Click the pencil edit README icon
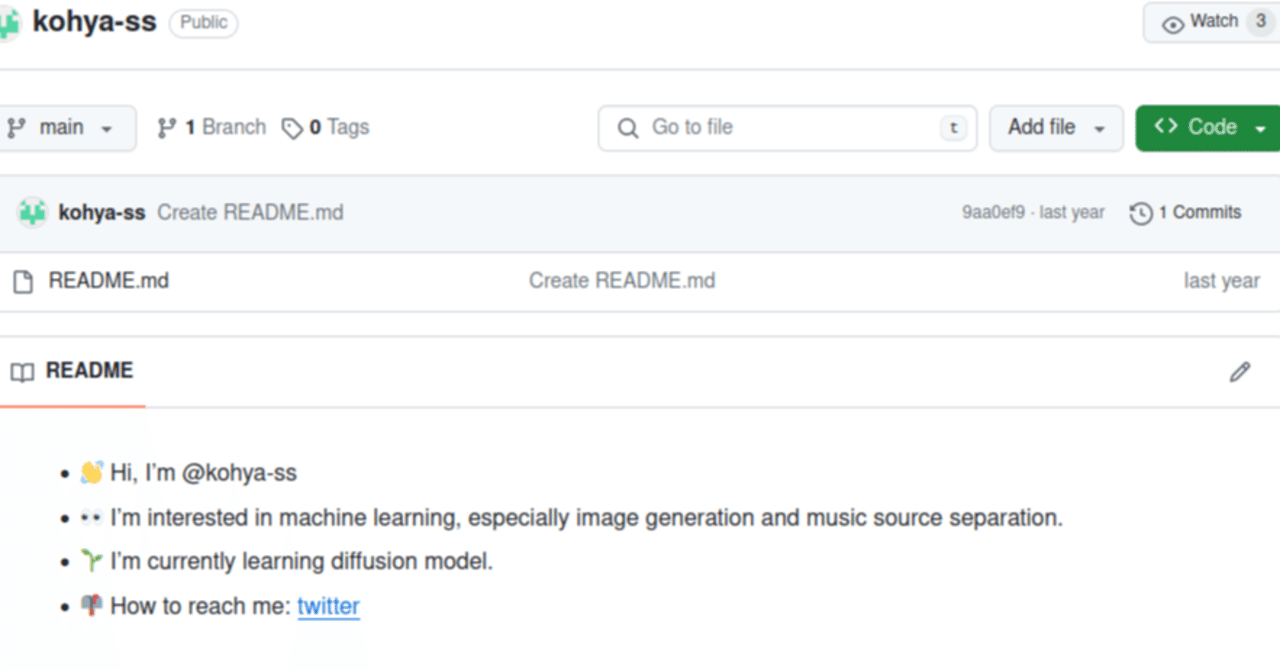The height and width of the screenshot is (670, 1280). pyautogui.click(x=1240, y=372)
